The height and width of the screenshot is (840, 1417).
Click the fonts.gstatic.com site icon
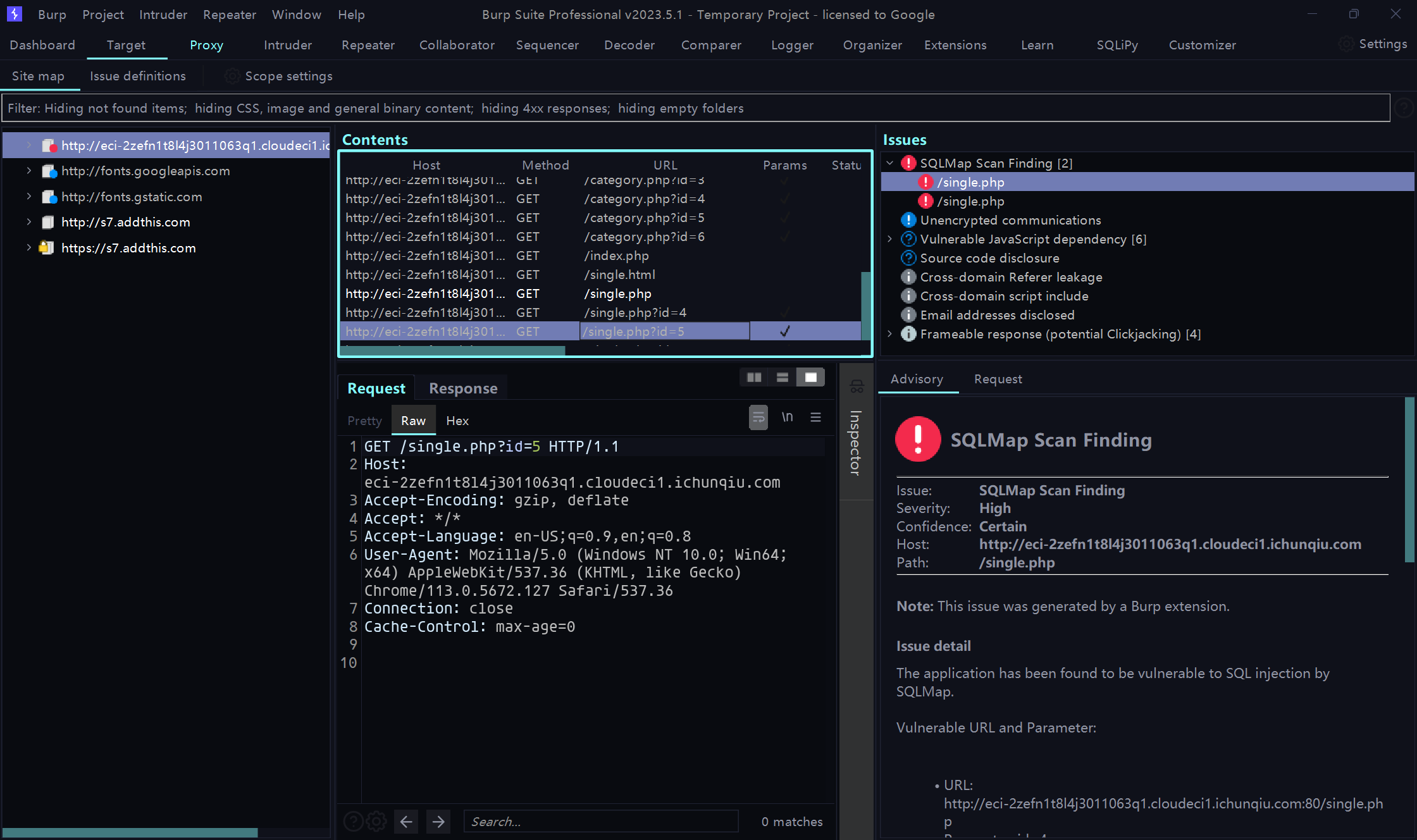click(49, 197)
